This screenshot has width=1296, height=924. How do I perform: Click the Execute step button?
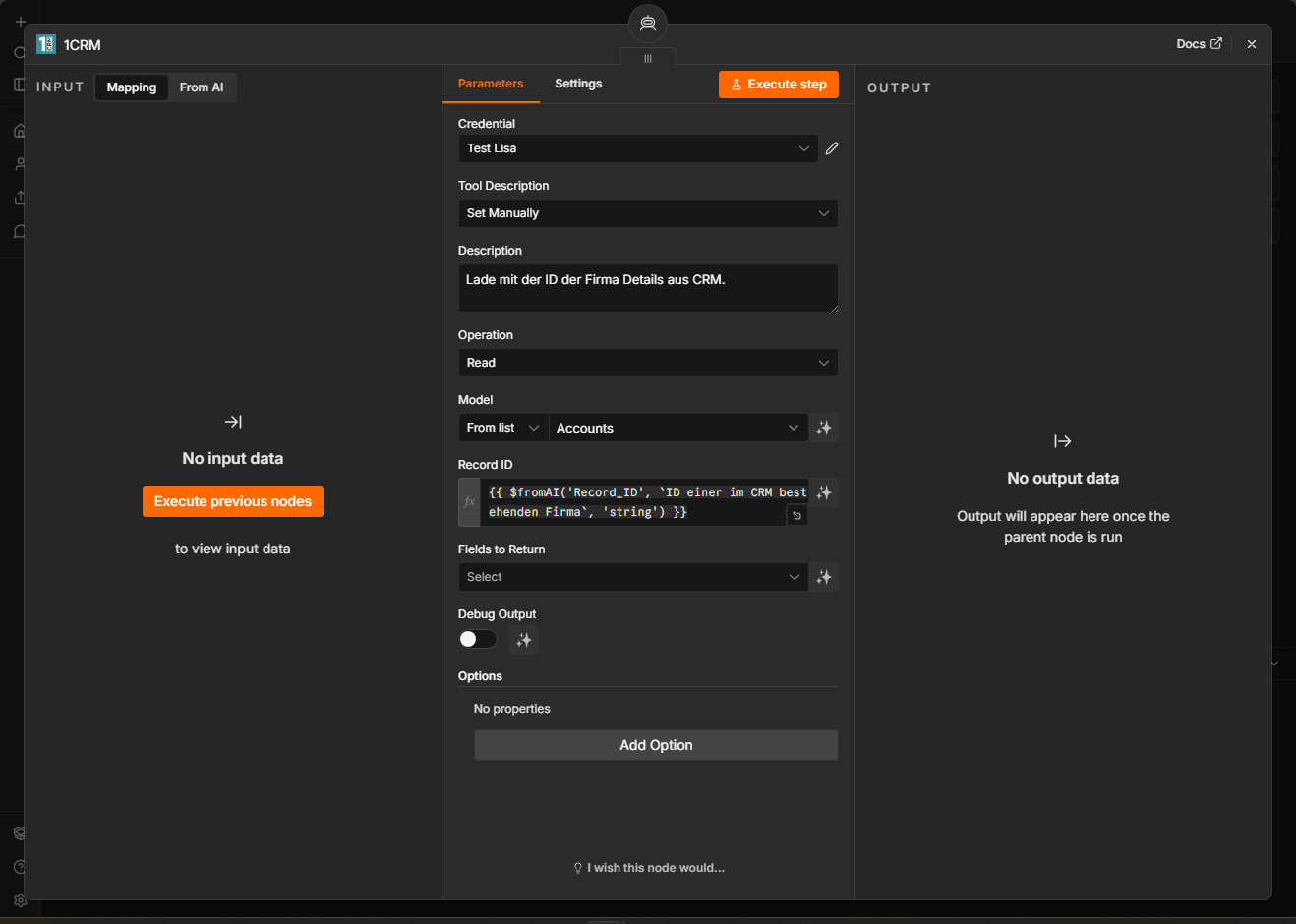779,85
